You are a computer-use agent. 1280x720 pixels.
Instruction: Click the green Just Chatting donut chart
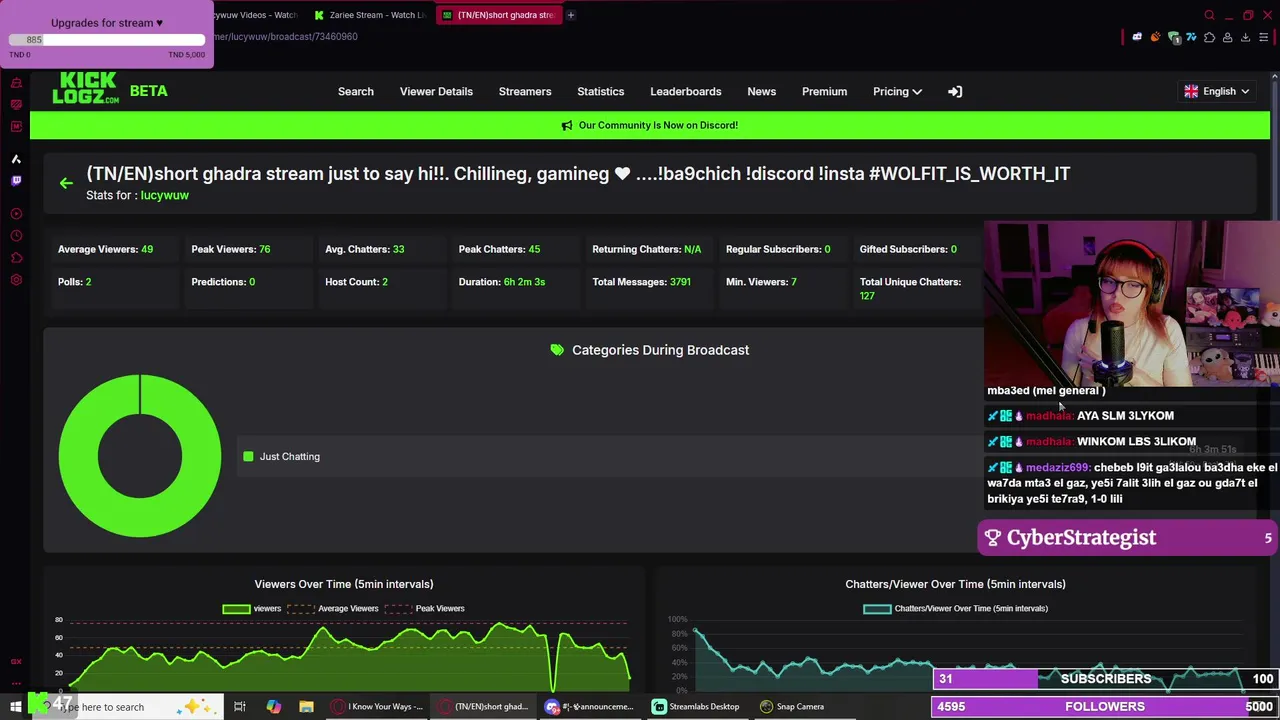coord(140,456)
